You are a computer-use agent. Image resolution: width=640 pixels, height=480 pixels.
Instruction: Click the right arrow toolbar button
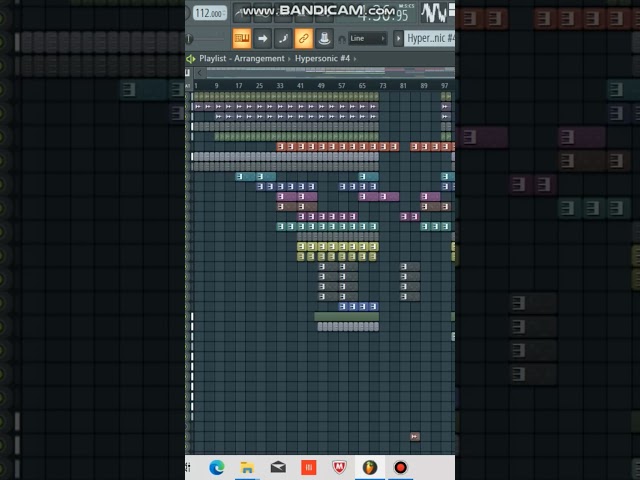262,38
